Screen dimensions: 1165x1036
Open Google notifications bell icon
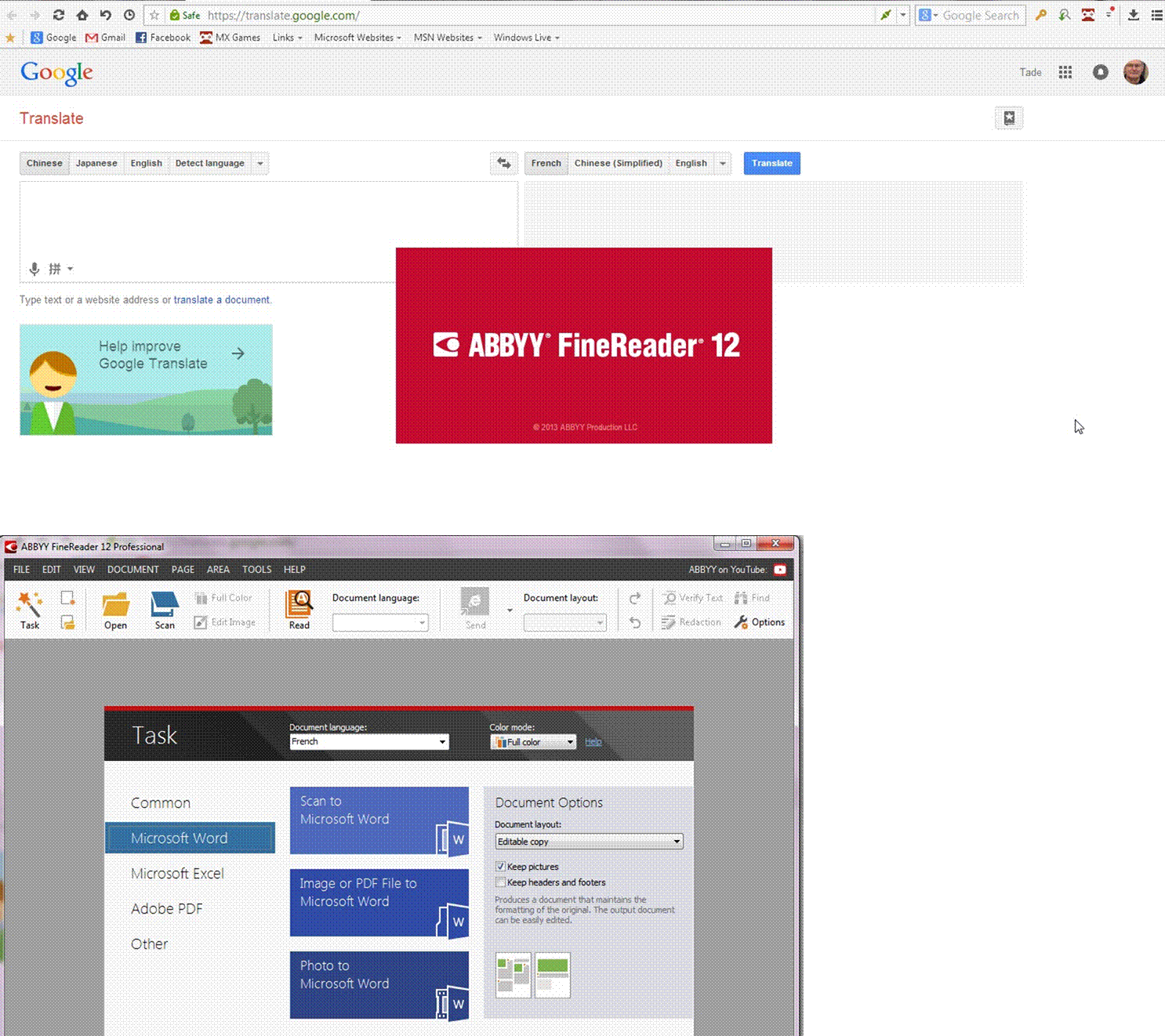(1101, 72)
